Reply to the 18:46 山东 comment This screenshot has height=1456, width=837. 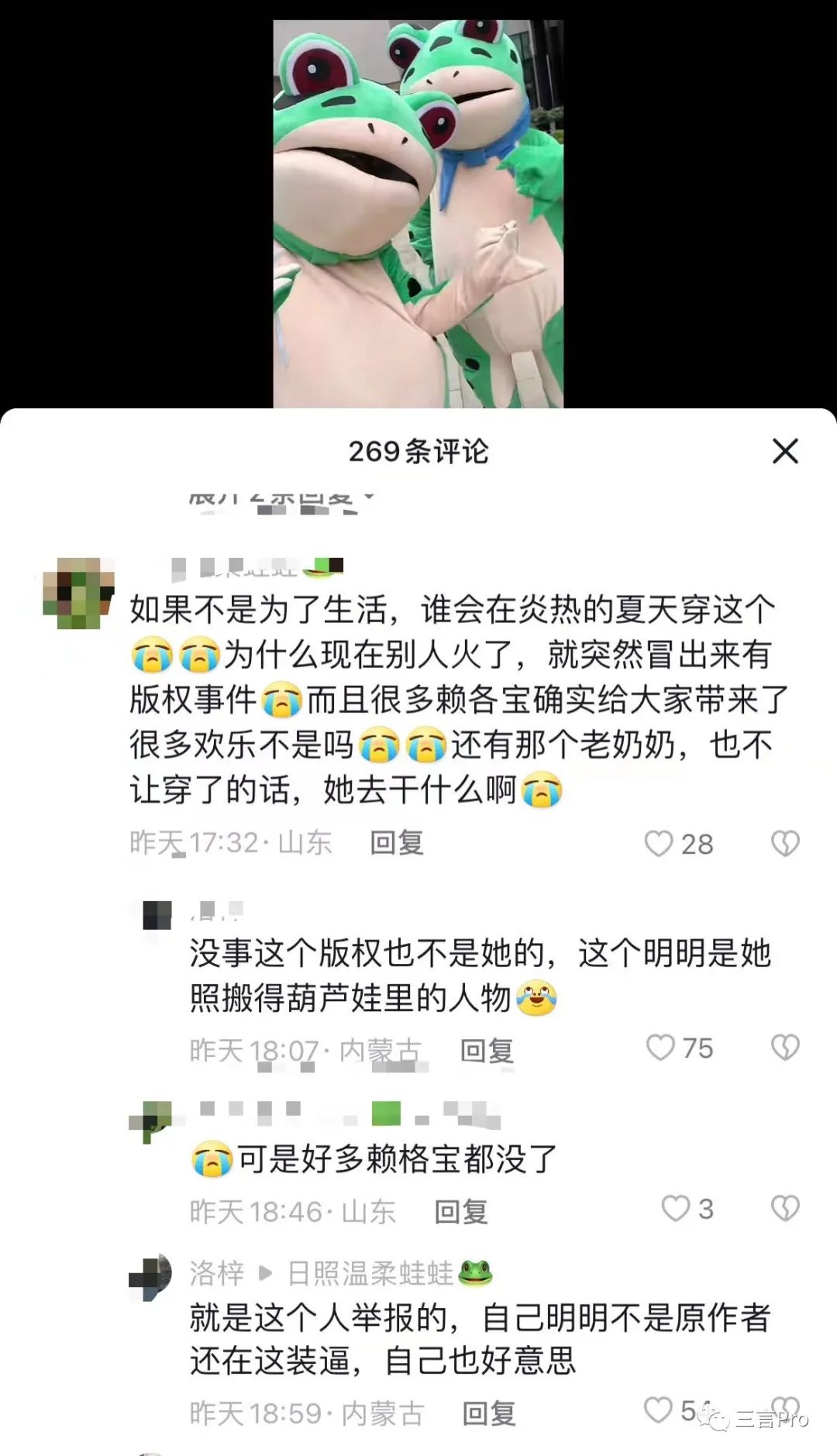(x=460, y=1211)
